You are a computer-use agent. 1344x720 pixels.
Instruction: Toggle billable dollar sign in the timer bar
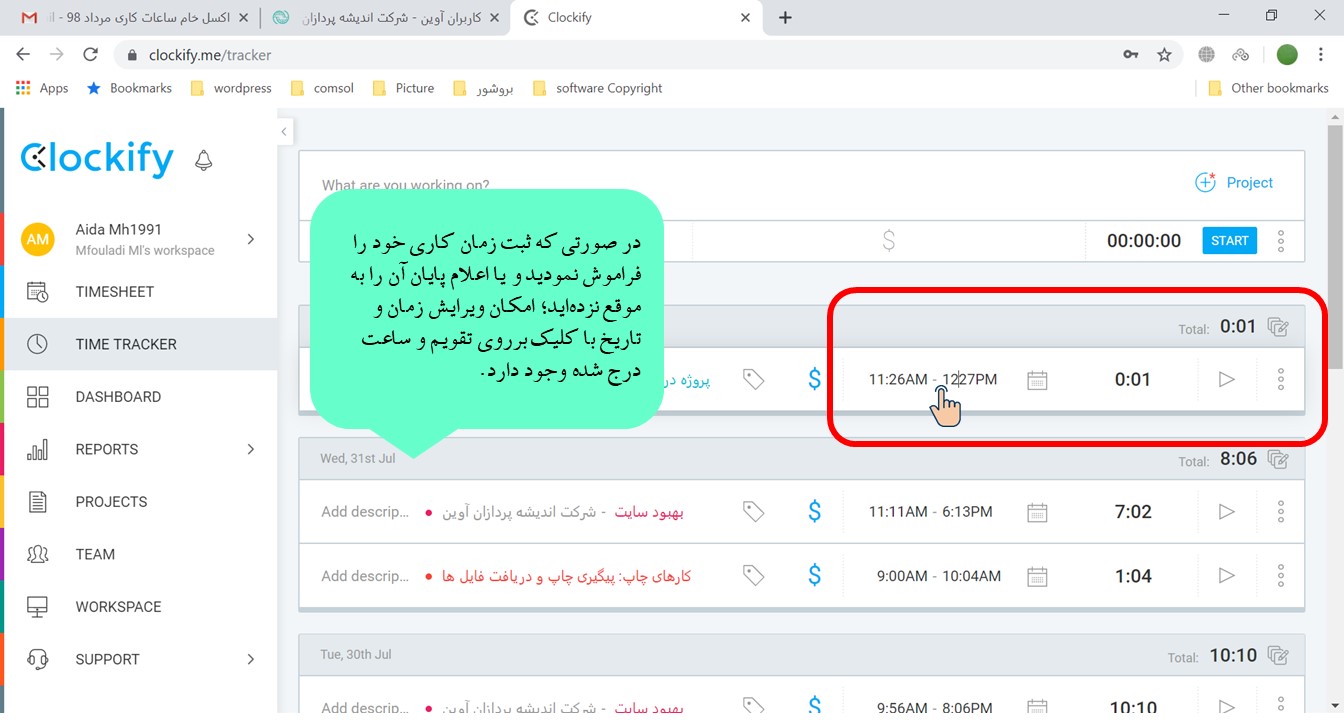tap(888, 240)
